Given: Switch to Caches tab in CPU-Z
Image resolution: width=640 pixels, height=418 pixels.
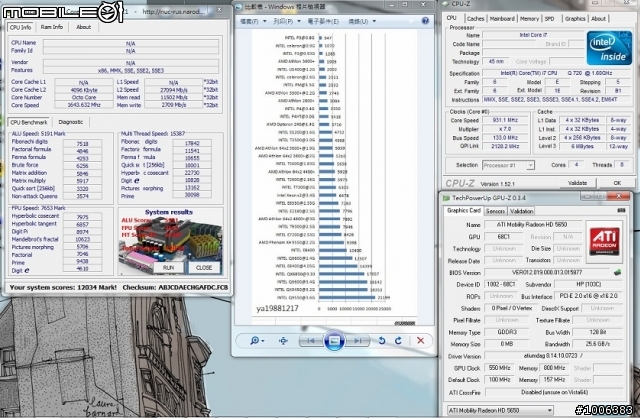Looking at the screenshot, I should tap(476, 19).
